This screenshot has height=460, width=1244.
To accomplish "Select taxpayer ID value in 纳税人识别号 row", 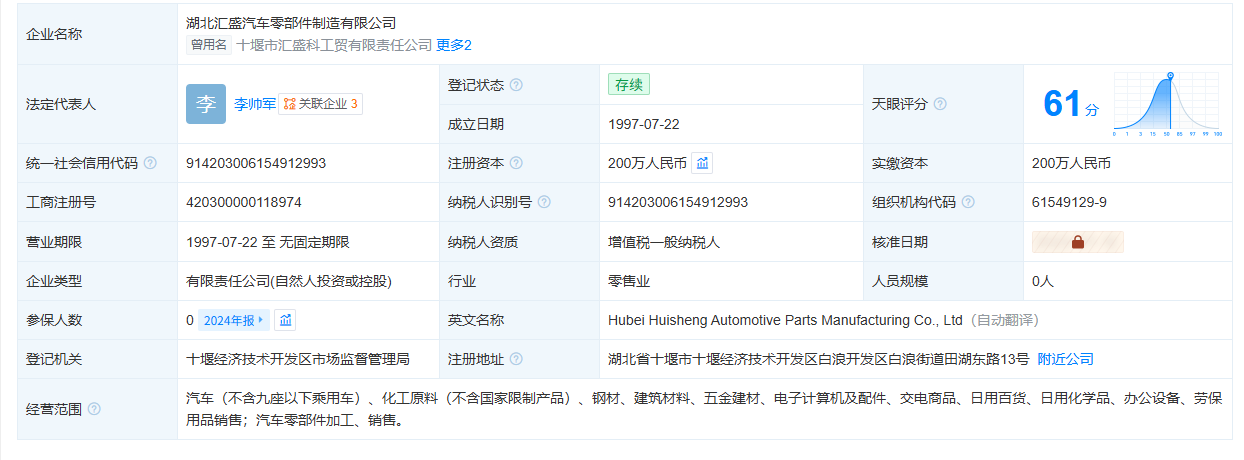I will click(x=678, y=202).
